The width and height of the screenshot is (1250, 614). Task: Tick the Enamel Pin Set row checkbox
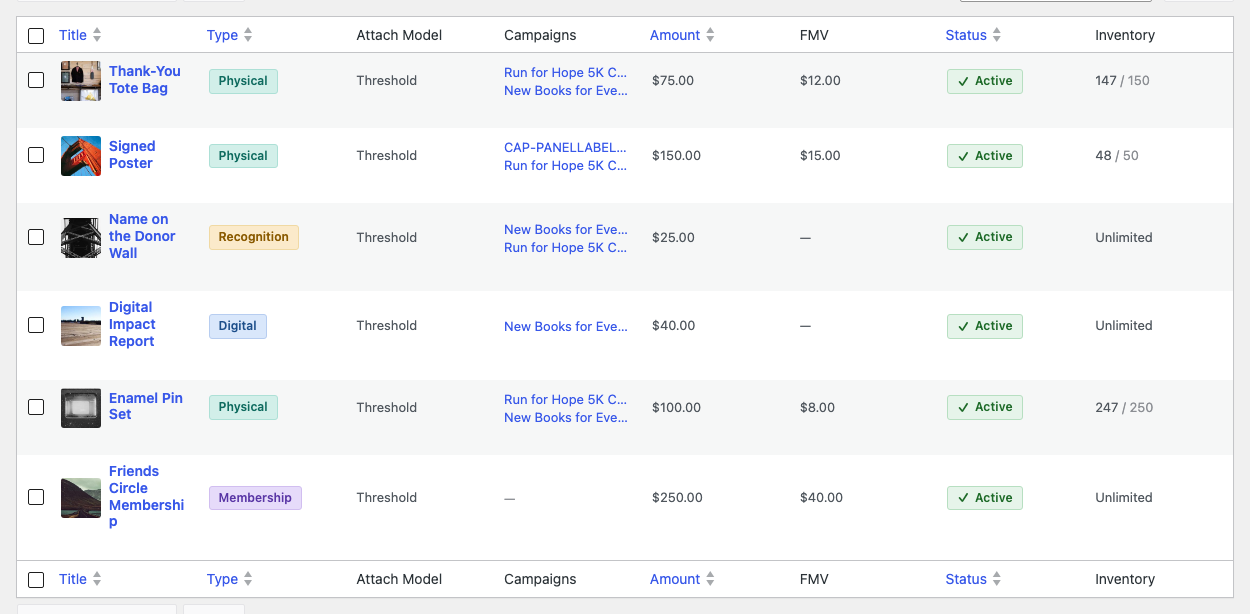point(36,407)
